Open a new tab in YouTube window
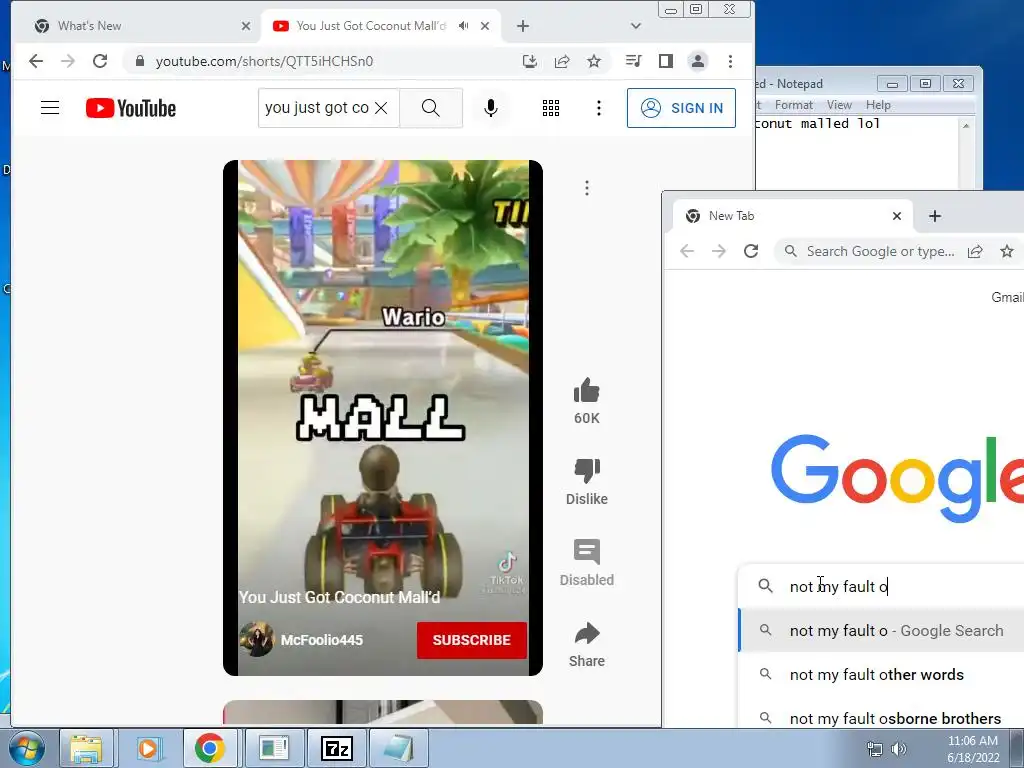The height and width of the screenshot is (768, 1024). 522,26
